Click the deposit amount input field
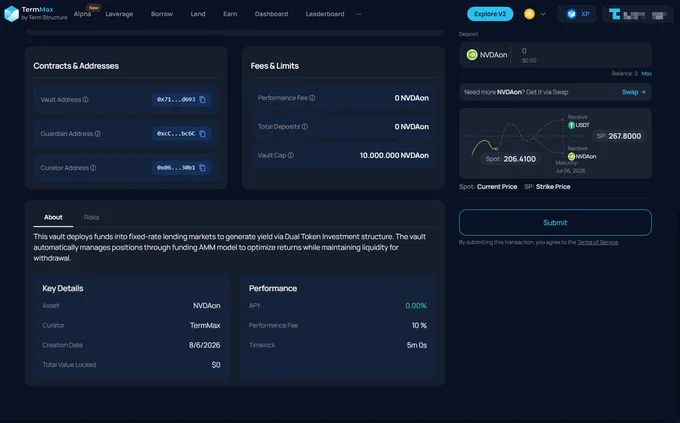 coord(581,55)
